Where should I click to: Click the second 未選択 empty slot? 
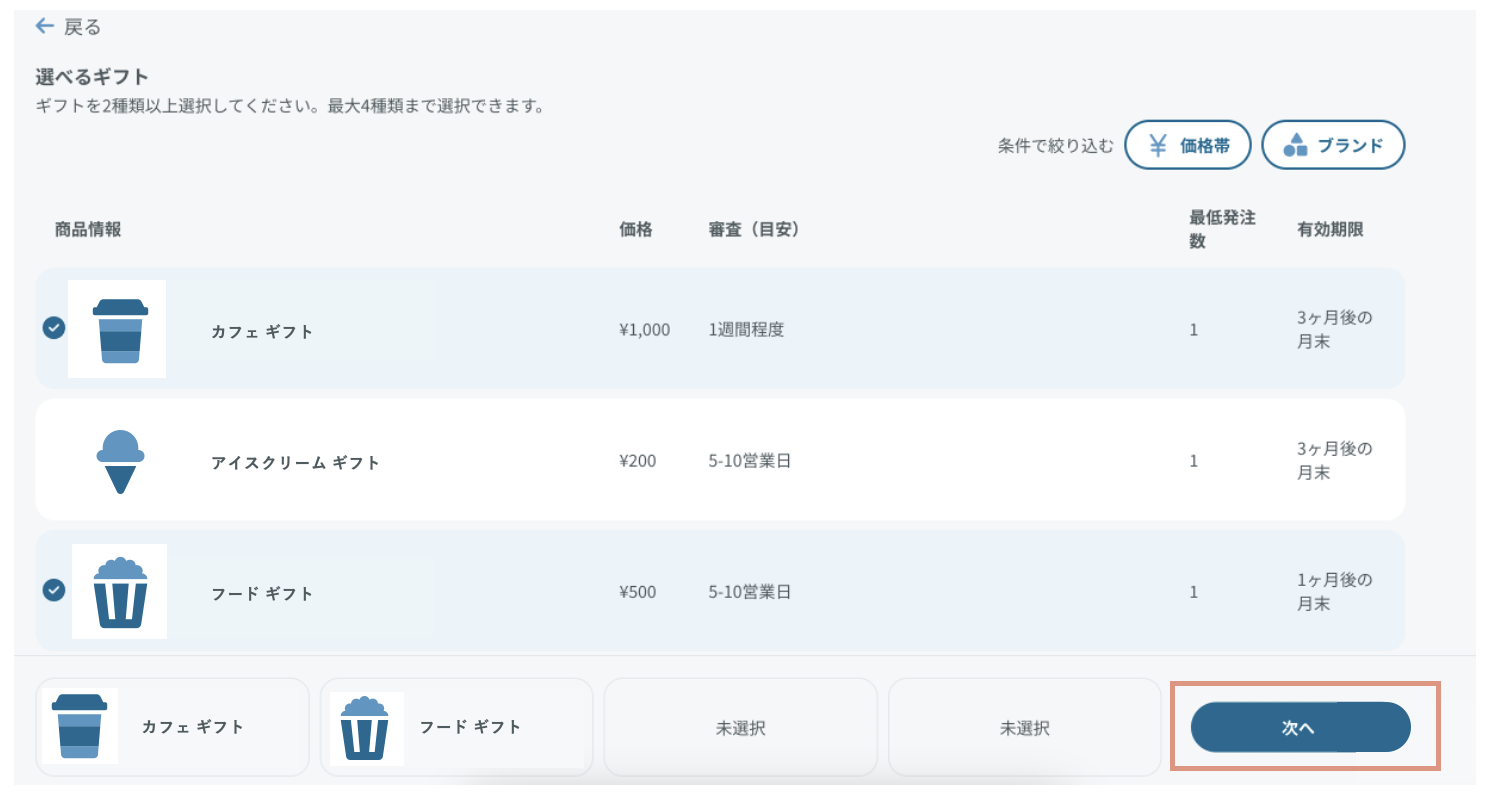pyautogui.click(x=1024, y=728)
